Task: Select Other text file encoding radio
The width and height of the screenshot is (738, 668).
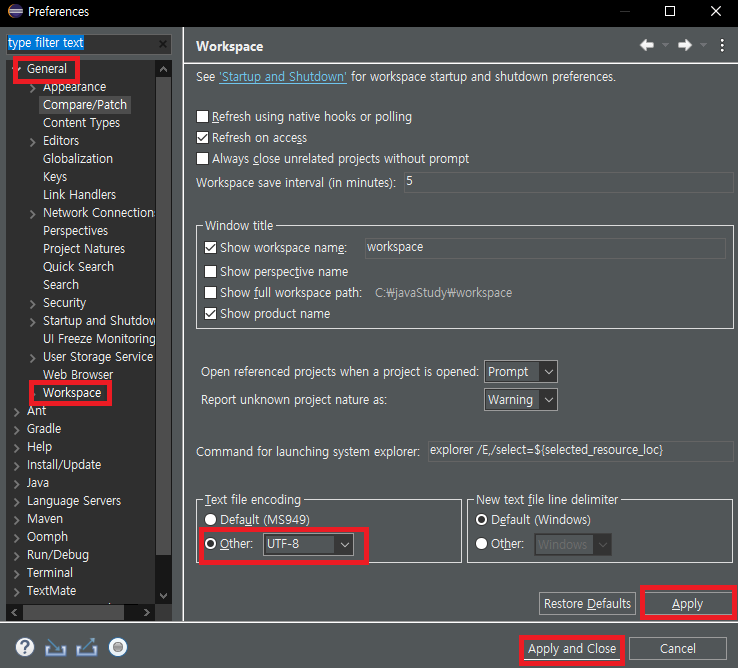Action: point(210,544)
